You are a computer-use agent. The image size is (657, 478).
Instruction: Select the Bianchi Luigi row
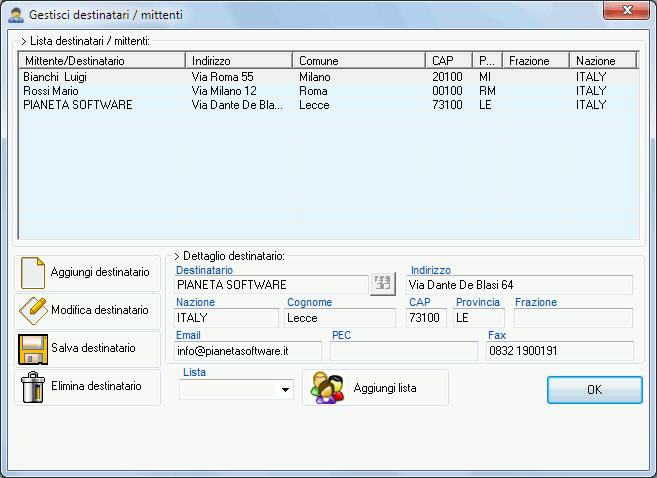(x=328, y=77)
